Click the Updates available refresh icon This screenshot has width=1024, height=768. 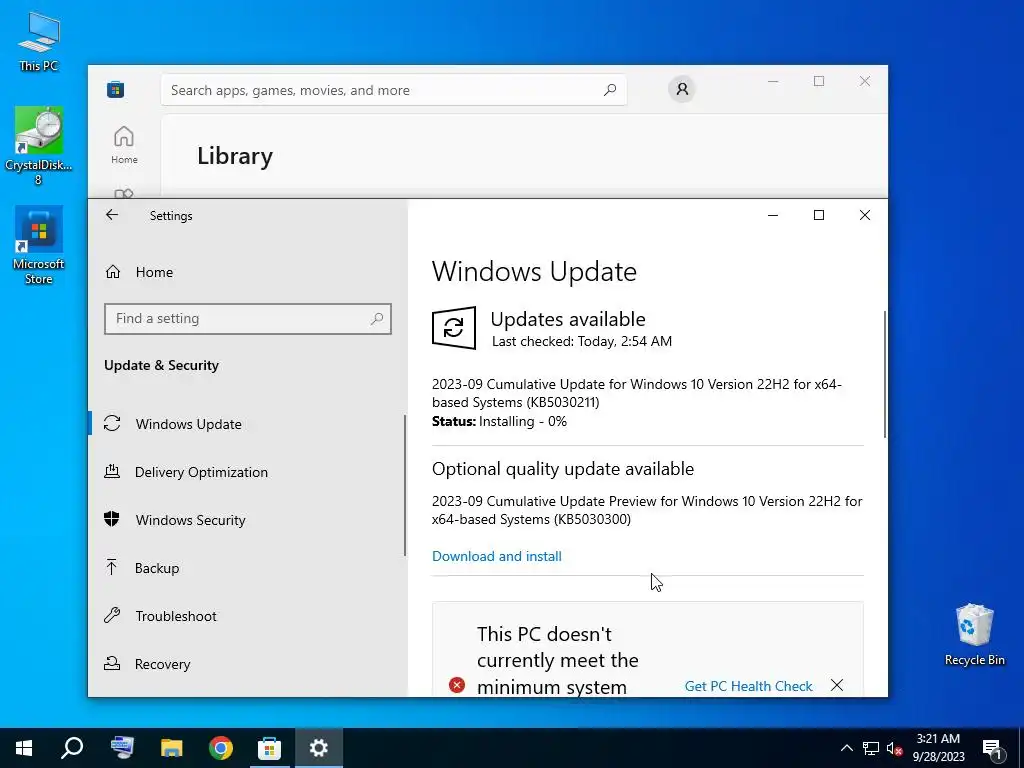454,327
